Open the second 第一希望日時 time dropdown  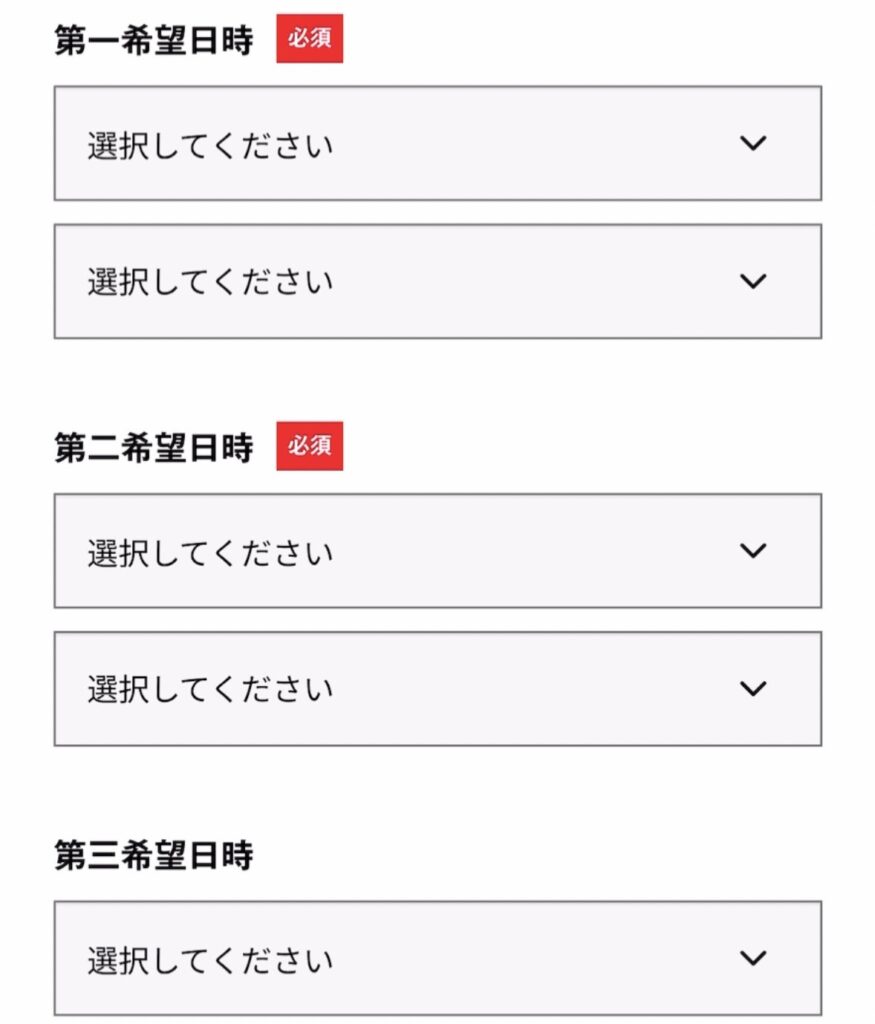tap(437, 281)
